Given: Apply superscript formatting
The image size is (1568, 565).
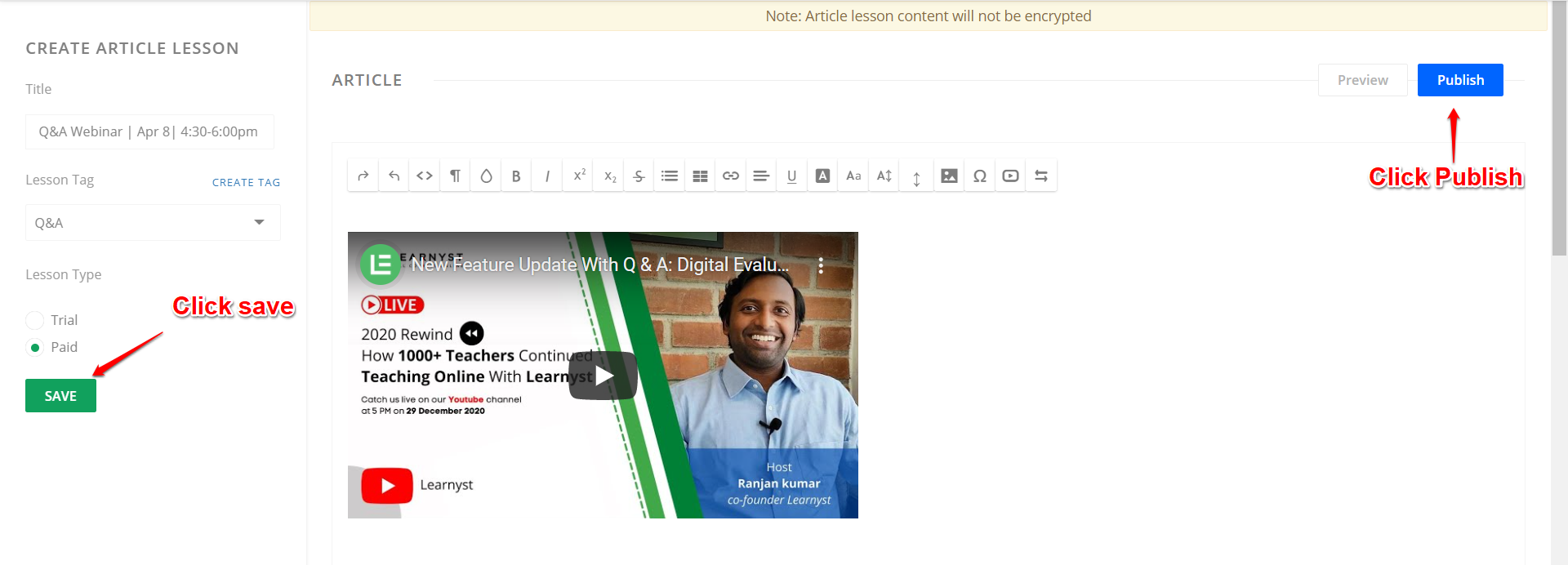Looking at the screenshot, I should pyautogui.click(x=579, y=176).
